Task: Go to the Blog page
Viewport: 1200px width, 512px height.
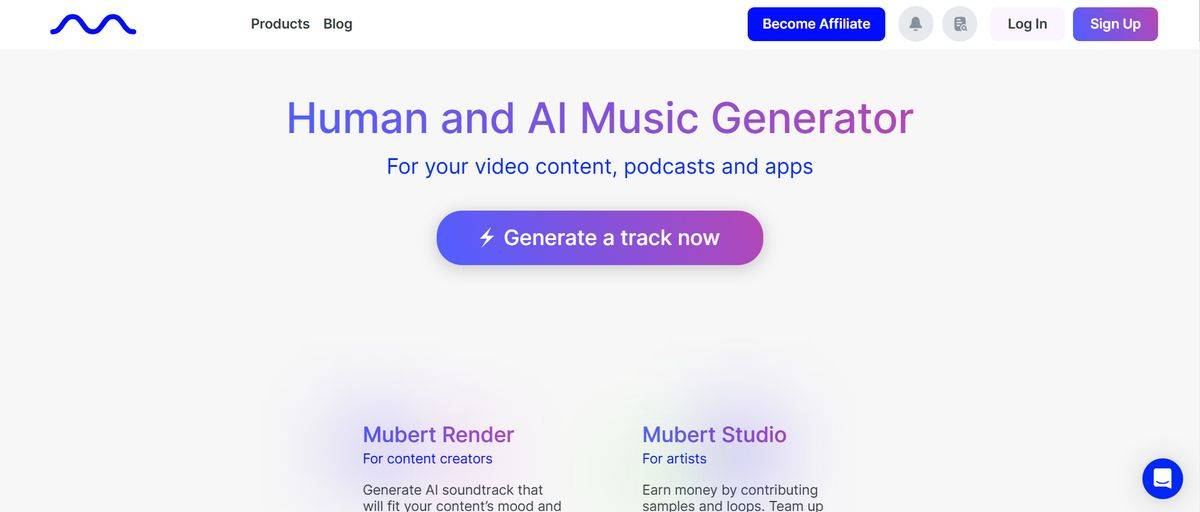Action: (338, 24)
